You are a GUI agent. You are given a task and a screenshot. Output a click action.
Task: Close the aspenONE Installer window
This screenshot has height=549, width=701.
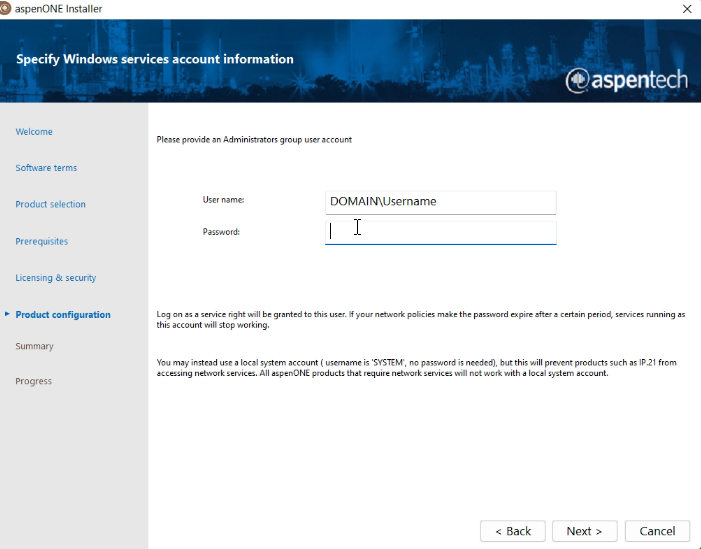click(686, 9)
